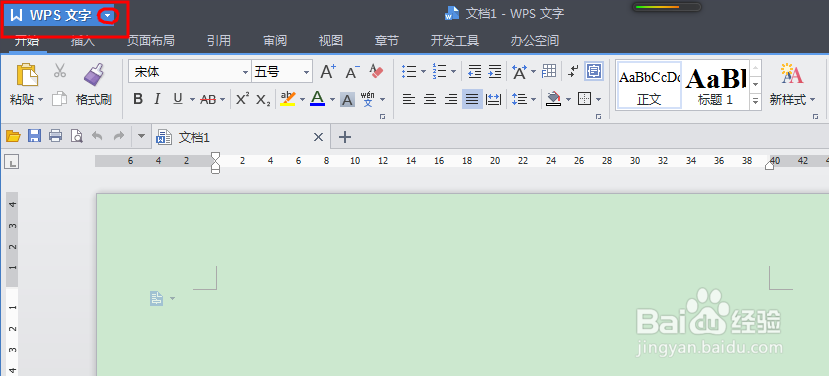
Task: Align text left
Action: point(409,99)
